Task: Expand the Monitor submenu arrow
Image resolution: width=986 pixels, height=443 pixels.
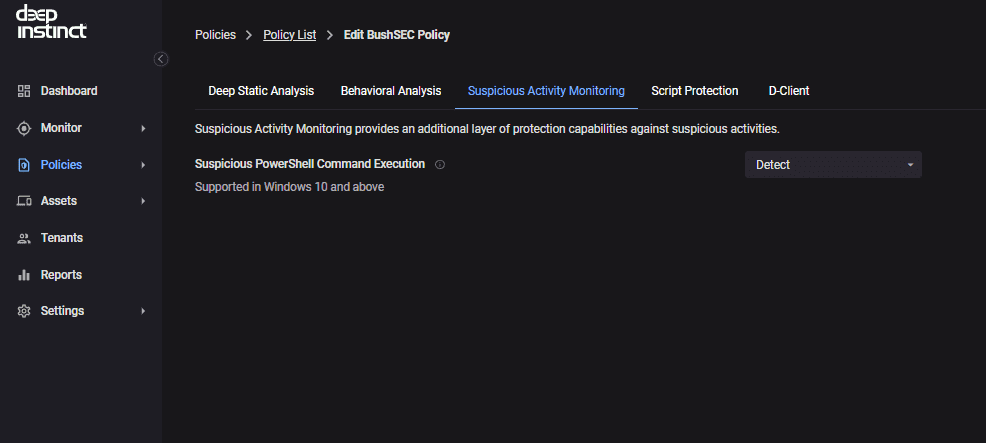Action: pos(143,128)
